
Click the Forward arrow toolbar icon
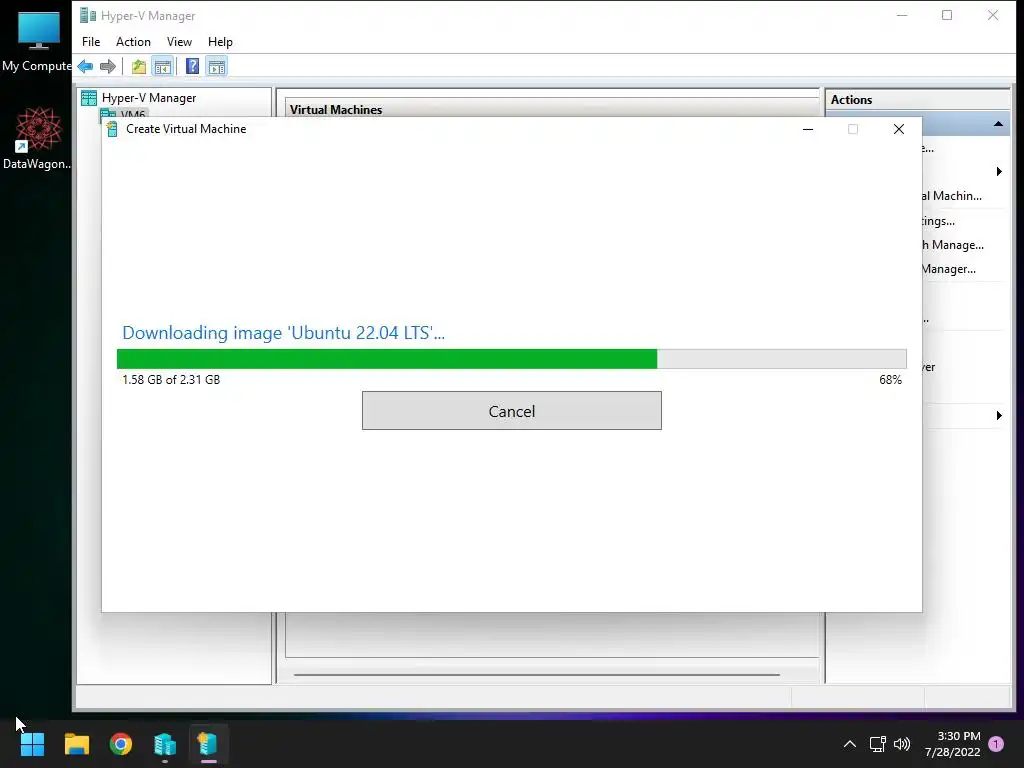[x=108, y=66]
